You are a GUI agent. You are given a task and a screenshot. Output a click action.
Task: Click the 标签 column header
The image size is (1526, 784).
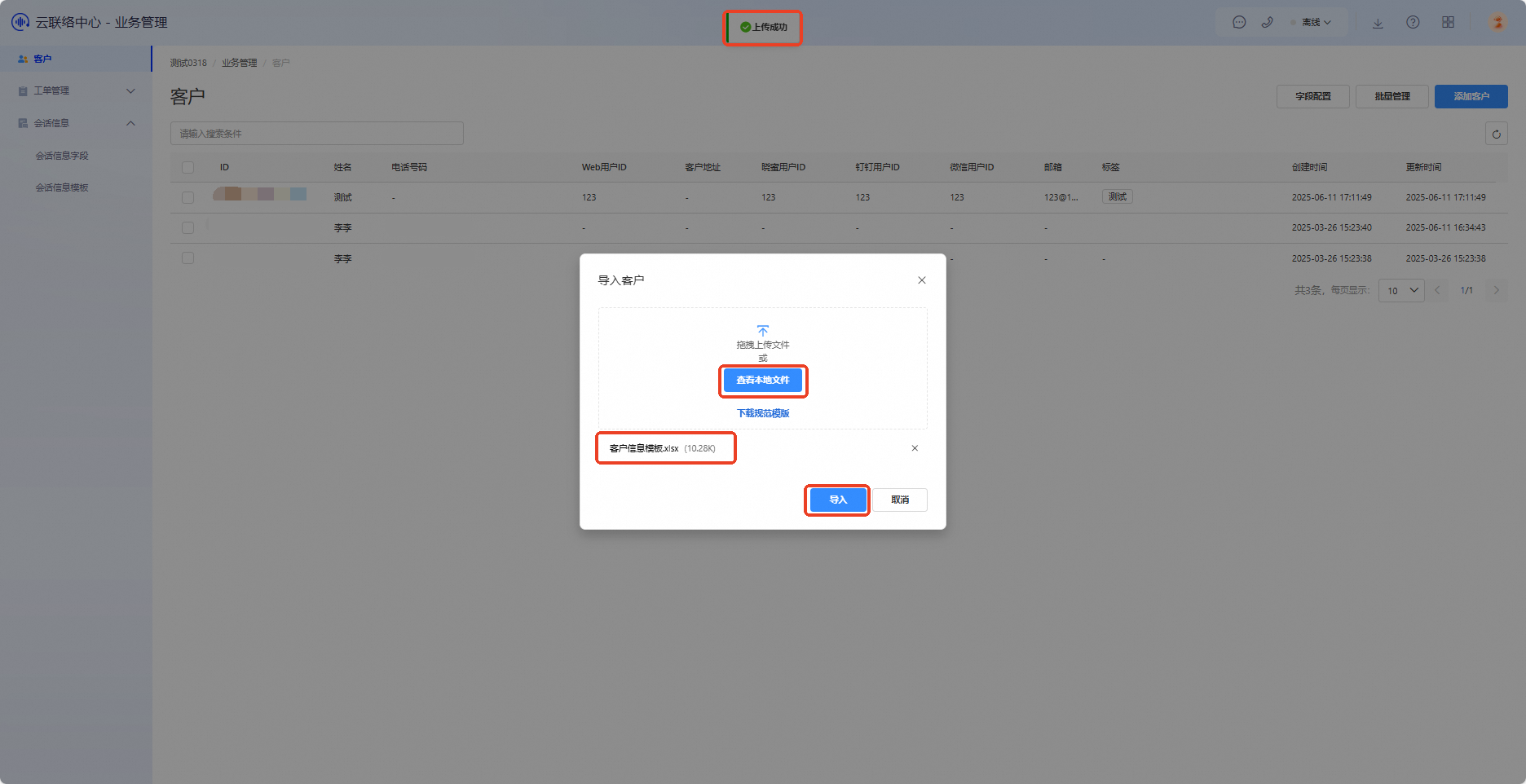[x=1111, y=167]
